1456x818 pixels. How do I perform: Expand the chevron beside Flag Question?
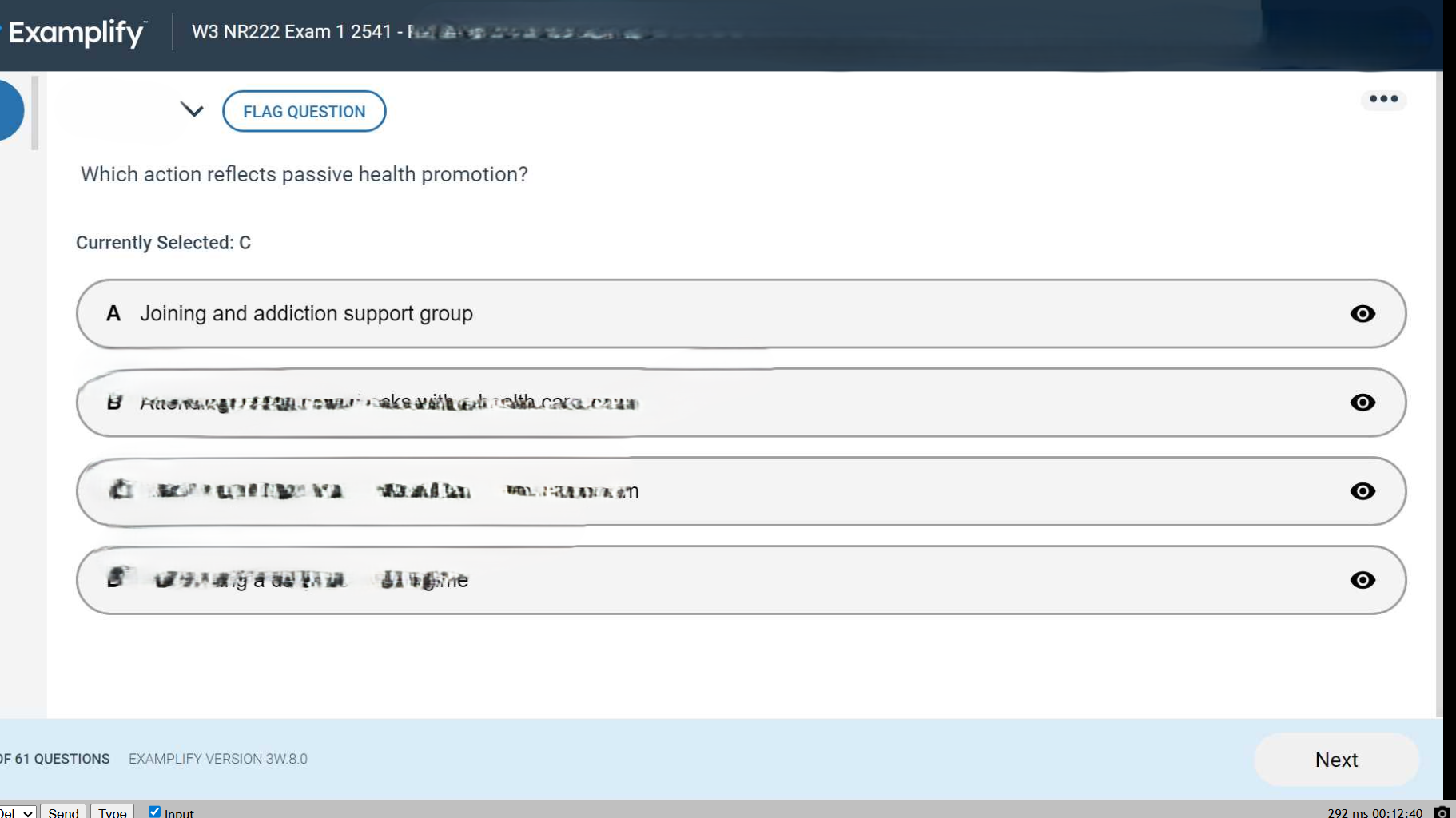point(192,110)
